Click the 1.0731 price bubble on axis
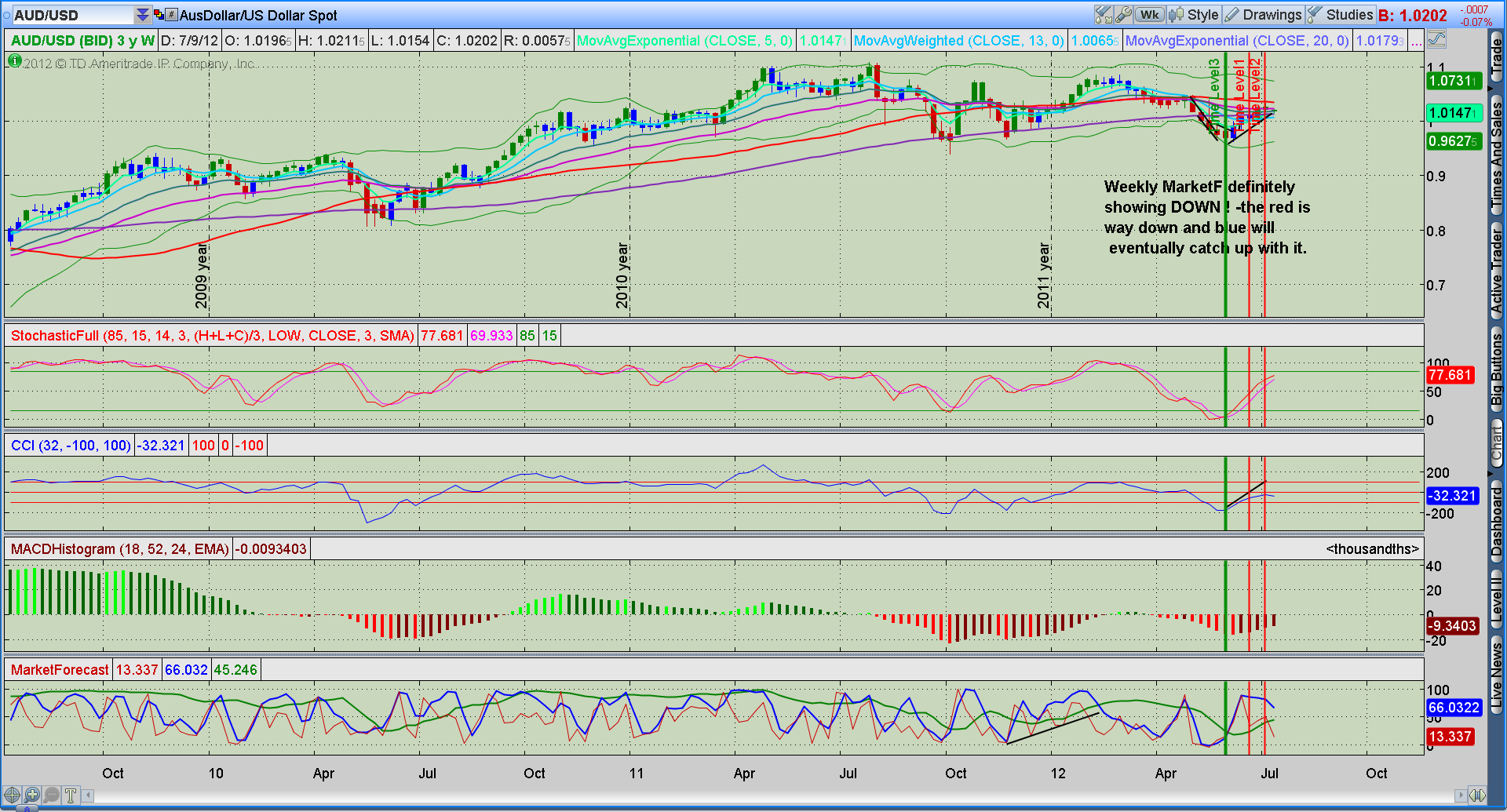The height and width of the screenshot is (812, 1507). [1453, 81]
